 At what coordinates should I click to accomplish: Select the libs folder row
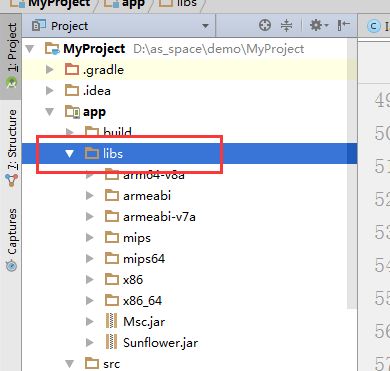click(189, 154)
